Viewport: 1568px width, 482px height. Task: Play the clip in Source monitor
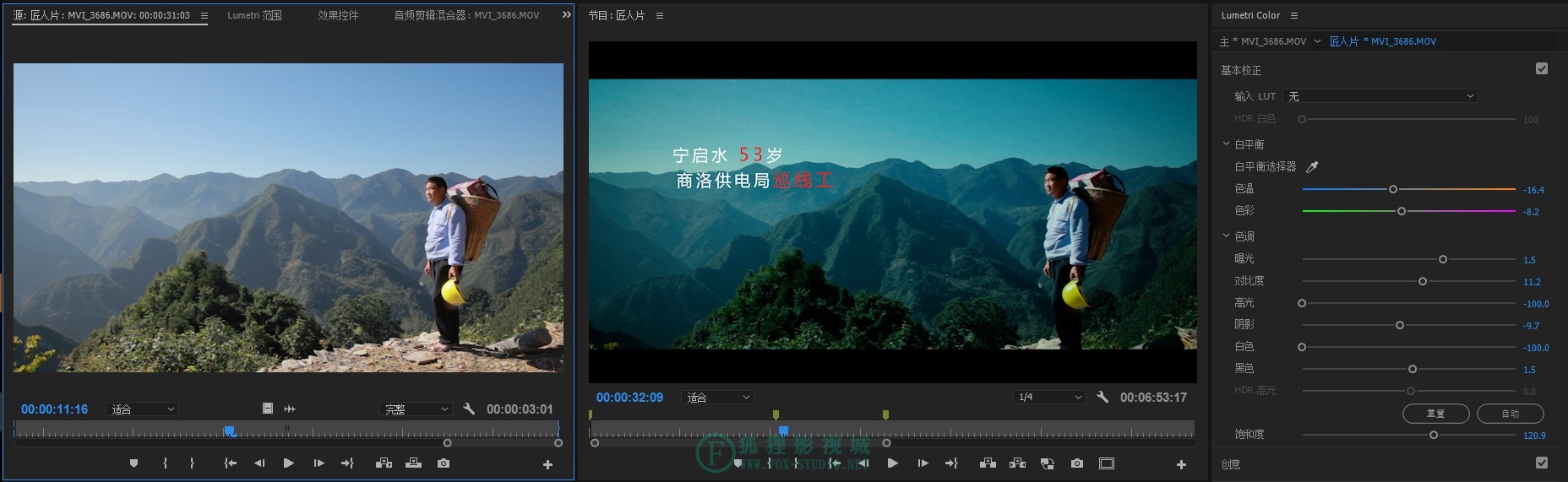pyautogui.click(x=289, y=463)
